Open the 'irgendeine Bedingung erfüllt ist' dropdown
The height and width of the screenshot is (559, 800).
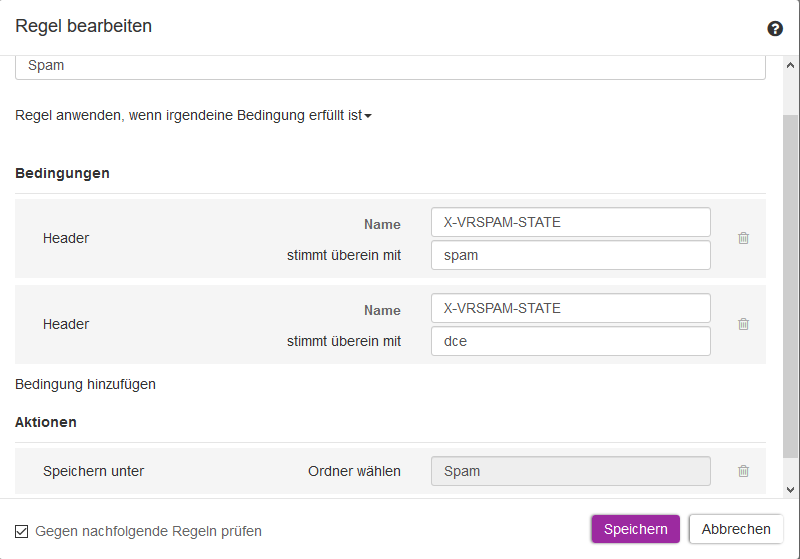click(367, 116)
